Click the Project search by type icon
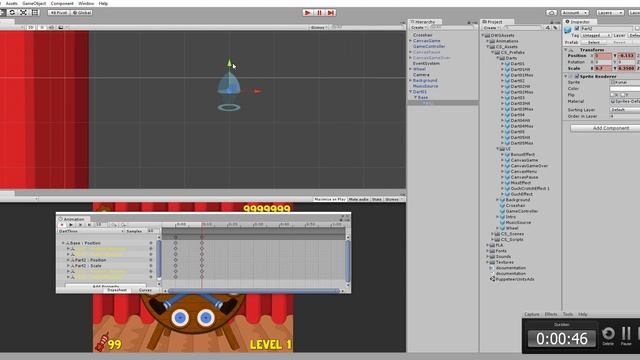 click(547, 28)
